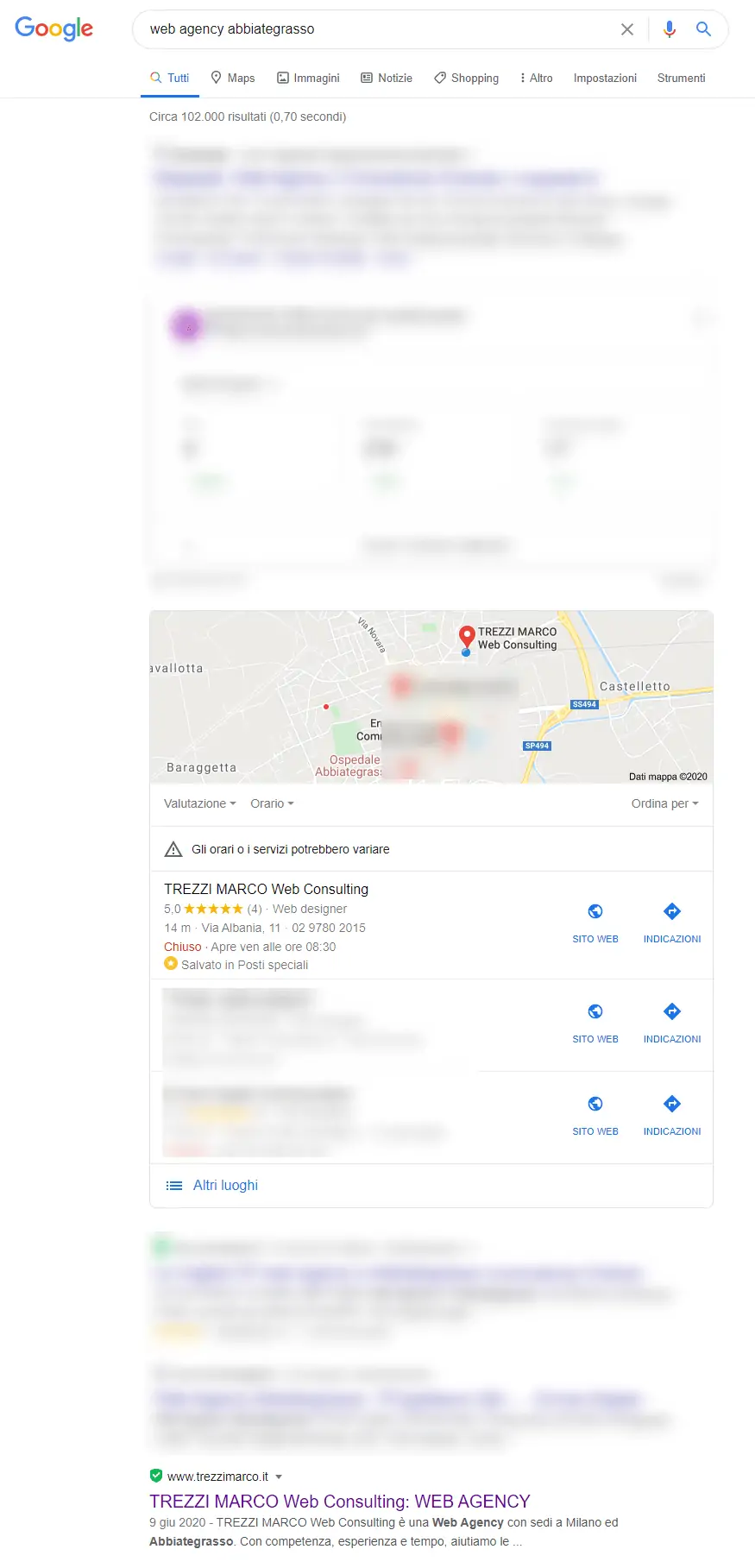Submit search with the magnifying glass icon
Image resolution: width=755 pixels, height=1568 pixels.
tap(704, 29)
